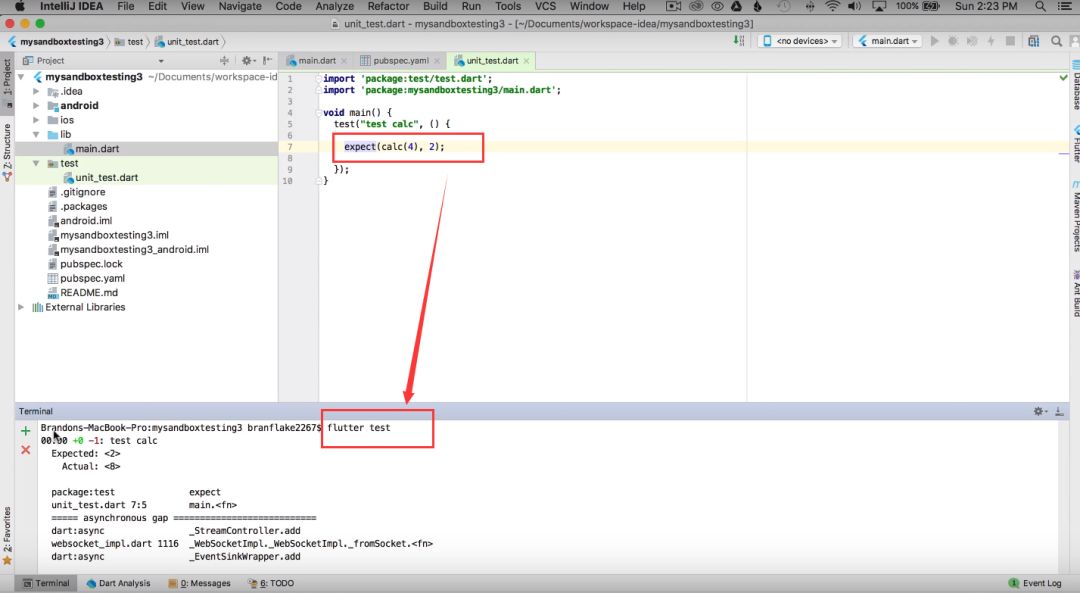
Task: Open the TODO tool window
Action: [x=271, y=583]
